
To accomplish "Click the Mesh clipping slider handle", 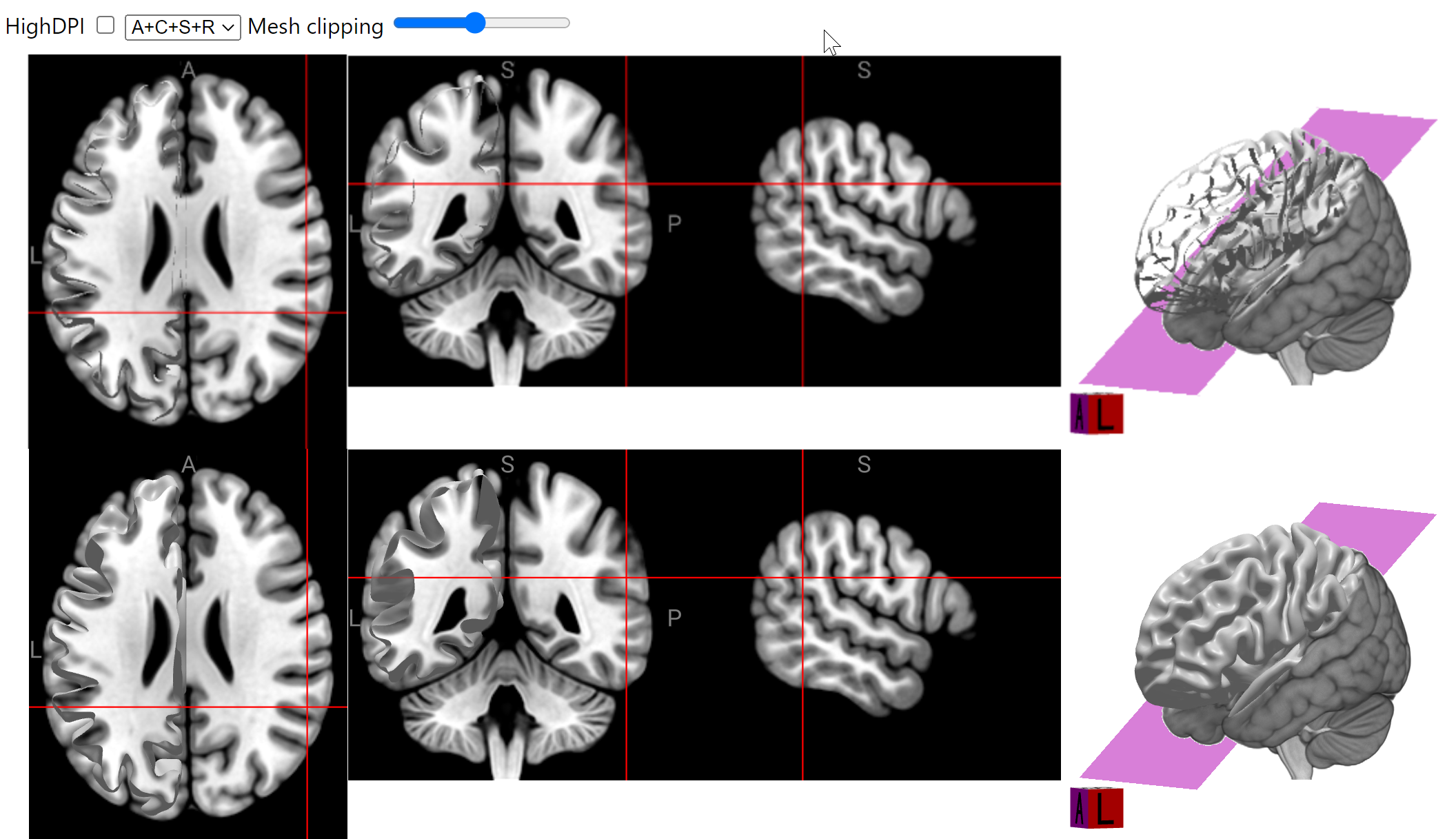I will pos(476,23).
